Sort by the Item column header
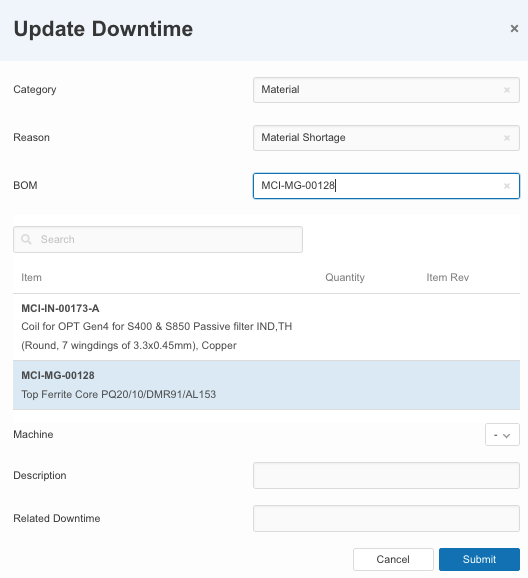This screenshot has width=528, height=578. (x=31, y=278)
